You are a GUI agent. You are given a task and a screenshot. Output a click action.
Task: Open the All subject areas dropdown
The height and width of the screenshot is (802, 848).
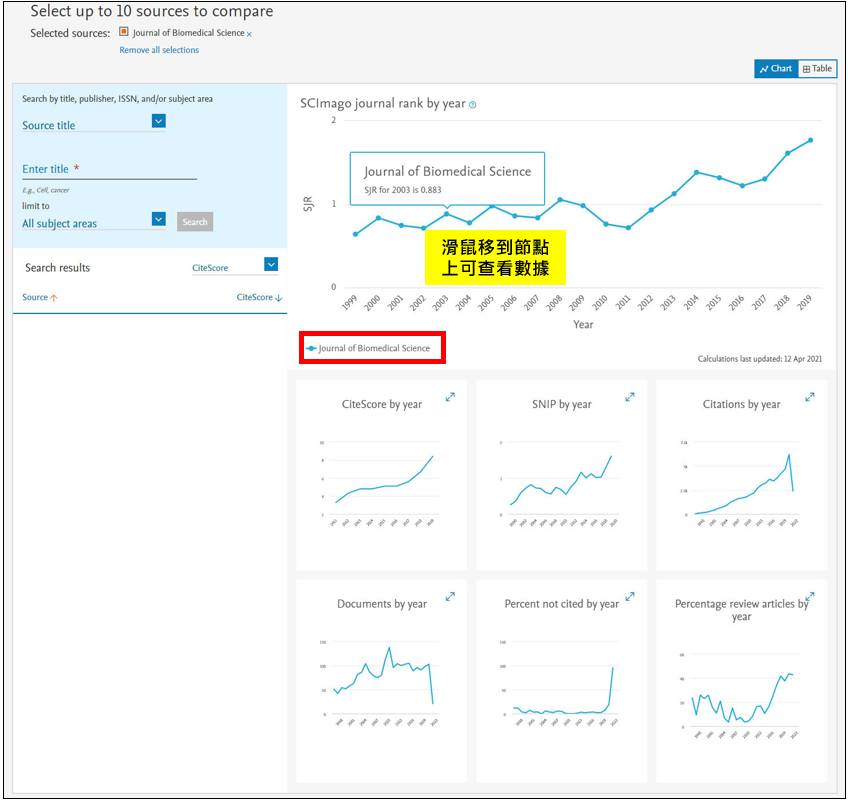coord(158,219)
